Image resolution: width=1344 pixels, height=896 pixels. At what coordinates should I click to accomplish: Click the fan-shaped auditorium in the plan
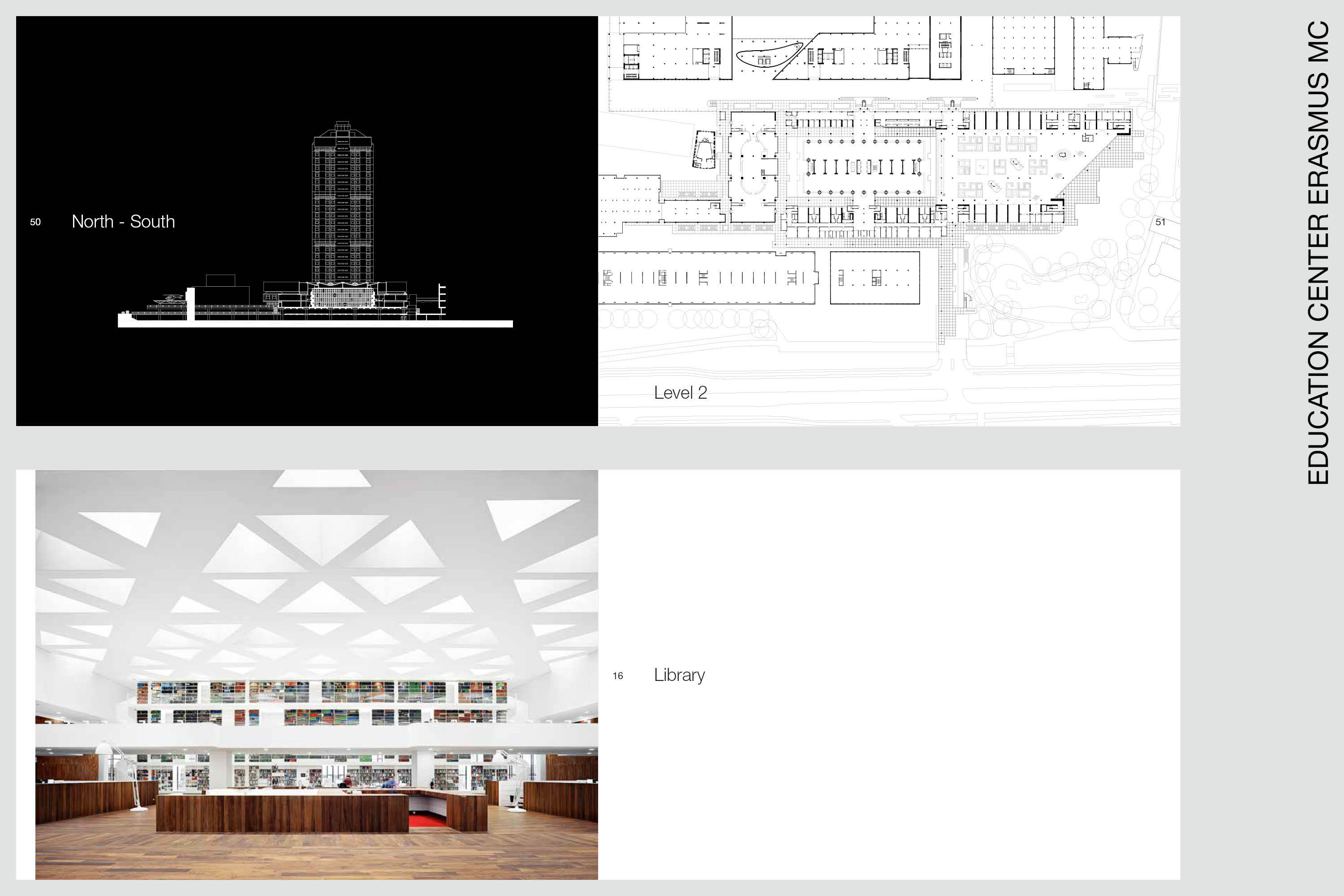pos(704,150)
